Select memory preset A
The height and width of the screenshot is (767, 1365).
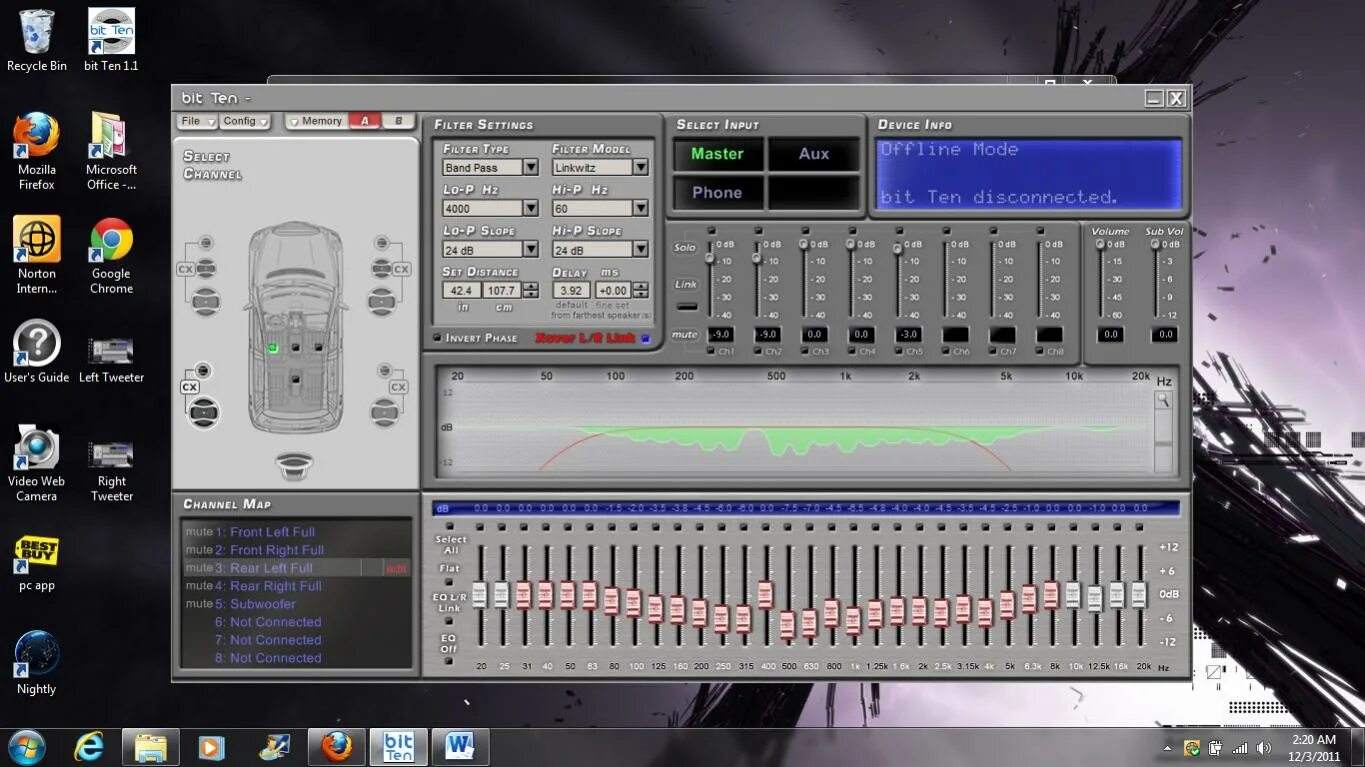(364, 121)
